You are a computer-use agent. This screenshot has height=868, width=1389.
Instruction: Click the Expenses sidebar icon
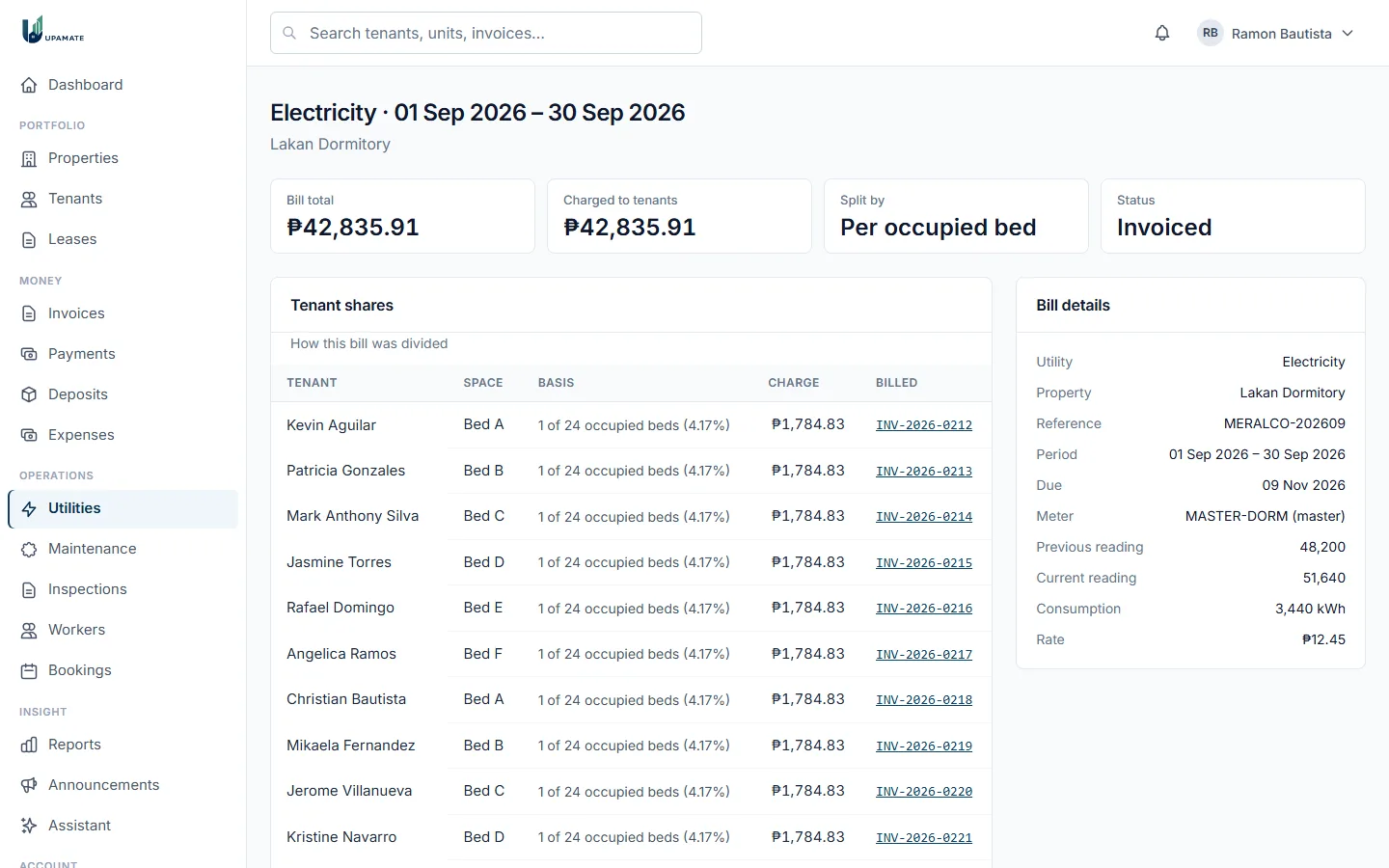click(x=29, y=435)
